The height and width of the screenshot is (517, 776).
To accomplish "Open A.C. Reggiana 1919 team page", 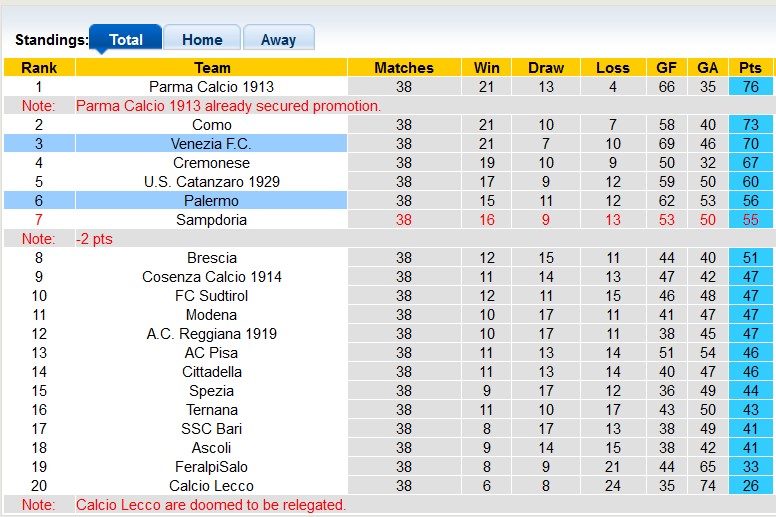I will [x=211, y=334].
